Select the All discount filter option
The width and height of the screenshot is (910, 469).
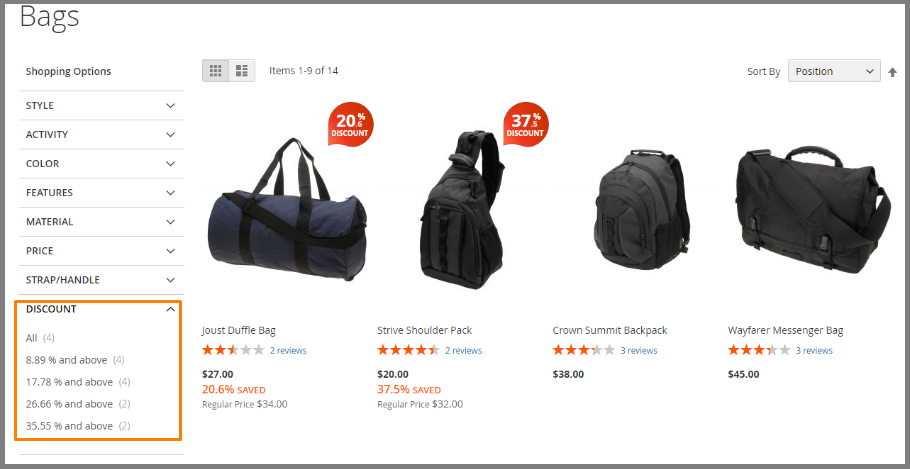tap(40, 338)
